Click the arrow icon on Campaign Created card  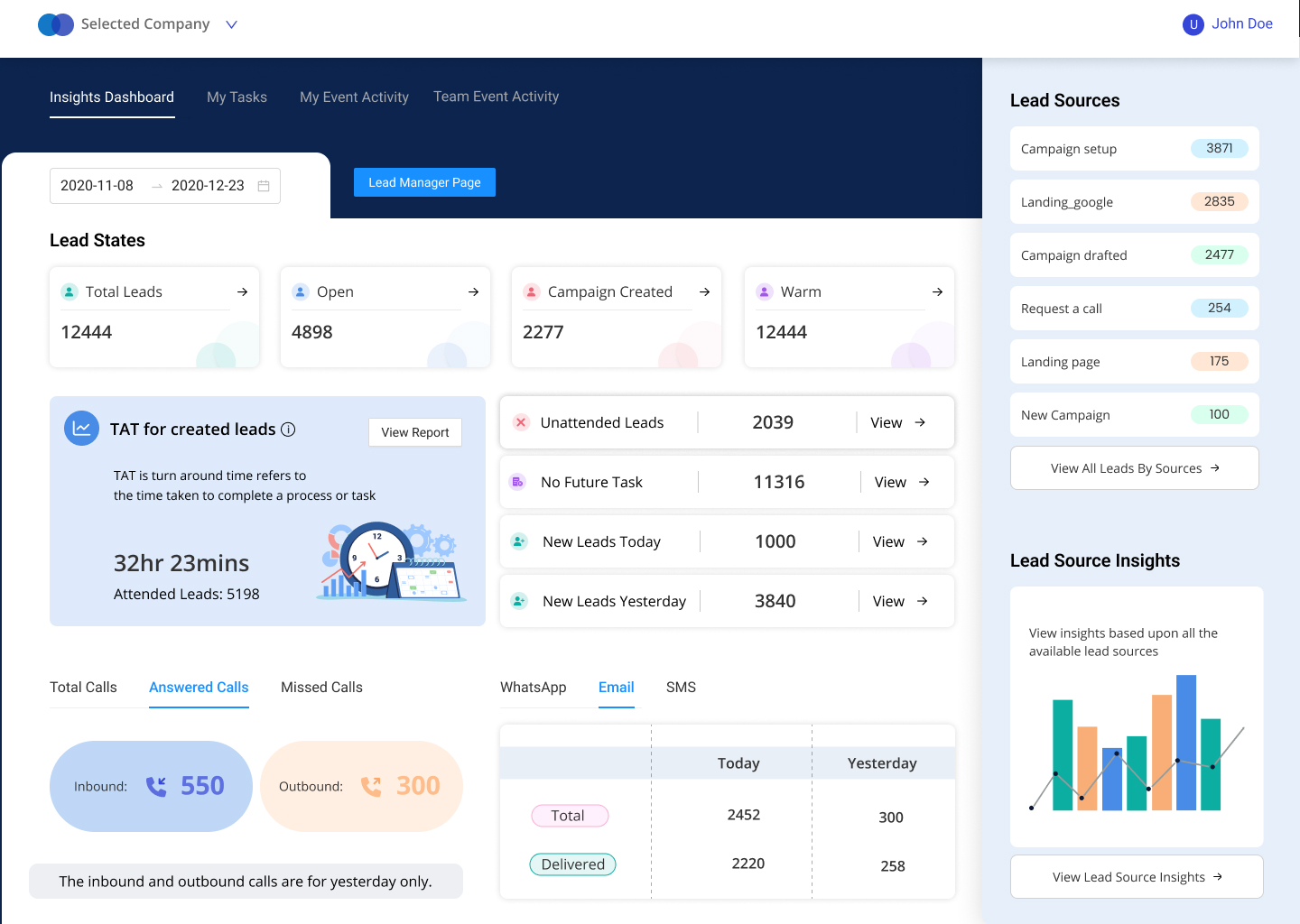click(704, 292)
